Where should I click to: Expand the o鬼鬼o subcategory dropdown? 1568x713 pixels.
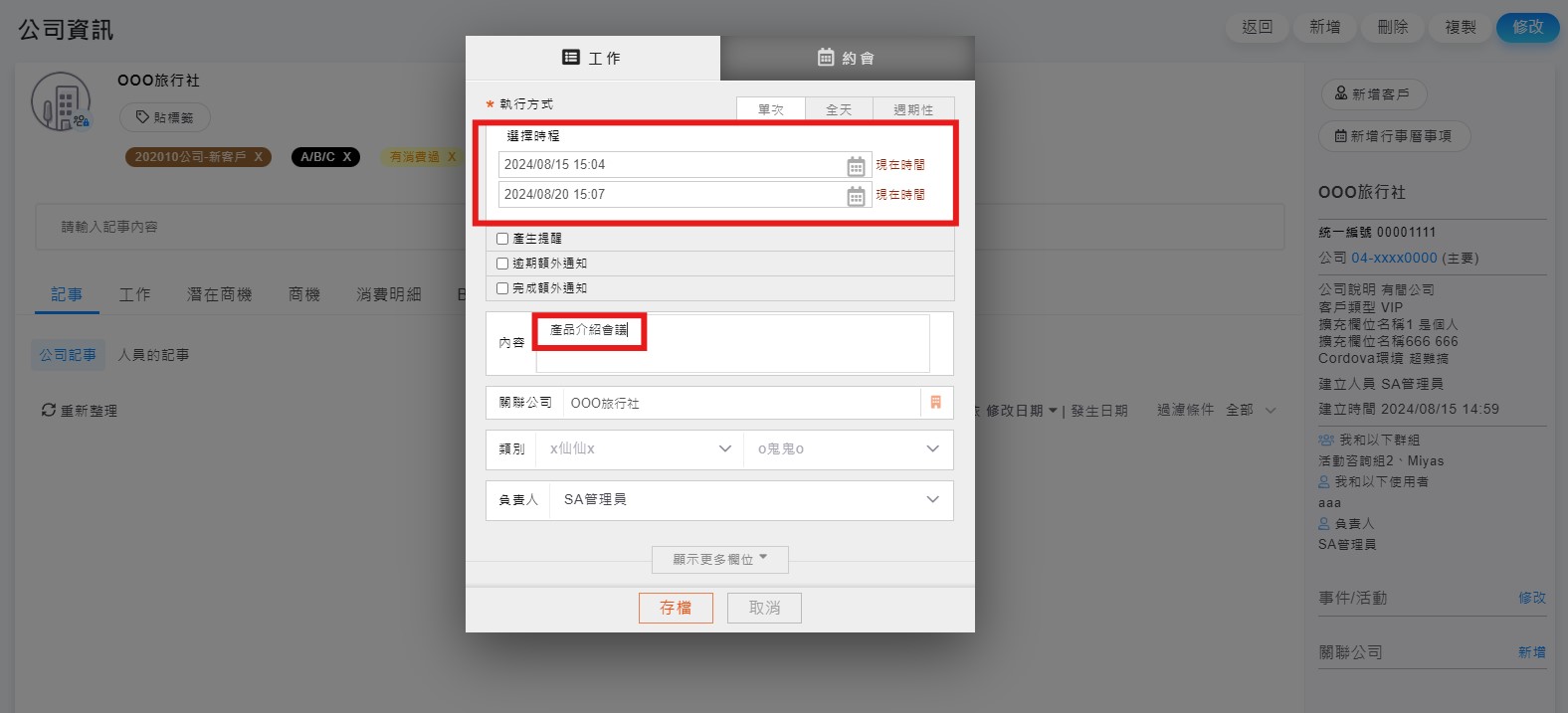(x=848, y=449)
